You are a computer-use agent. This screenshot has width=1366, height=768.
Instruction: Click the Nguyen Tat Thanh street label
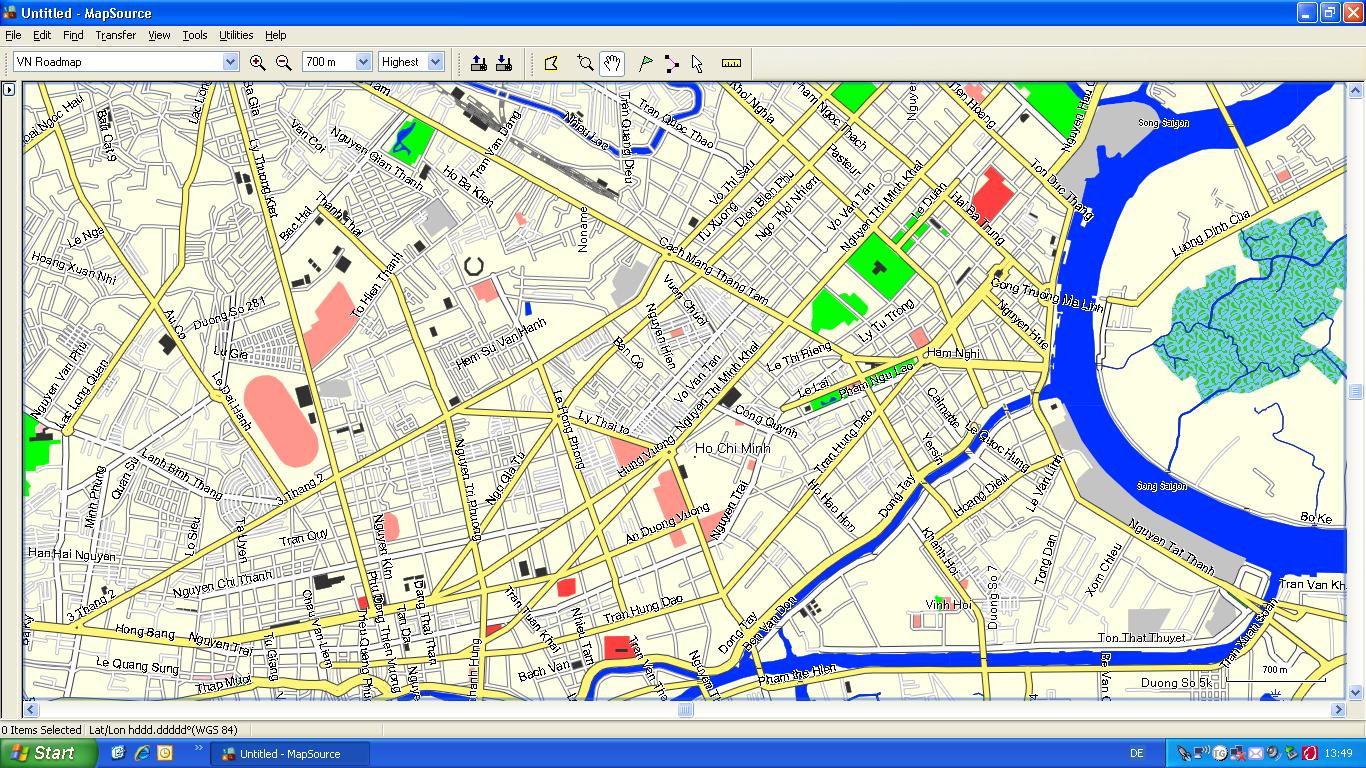pyautogui.click(x=1171, y=548)
